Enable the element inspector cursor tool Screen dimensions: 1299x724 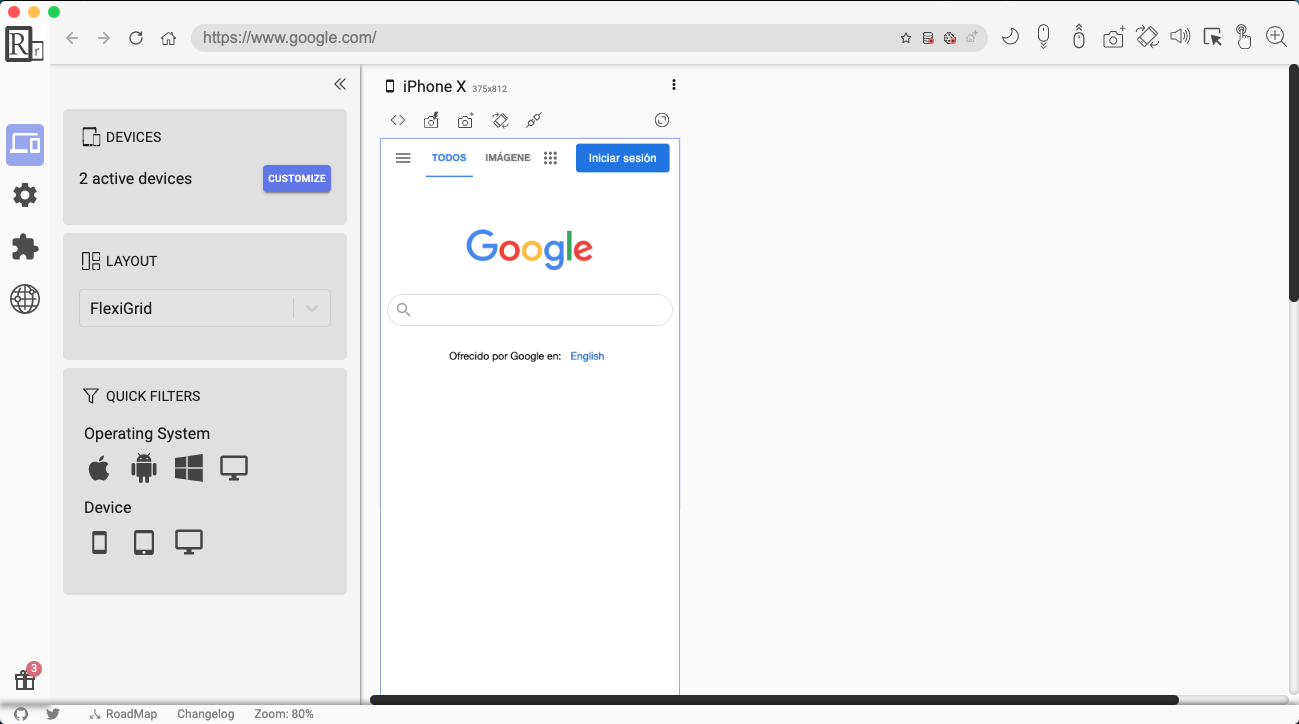click(1212, 37)
